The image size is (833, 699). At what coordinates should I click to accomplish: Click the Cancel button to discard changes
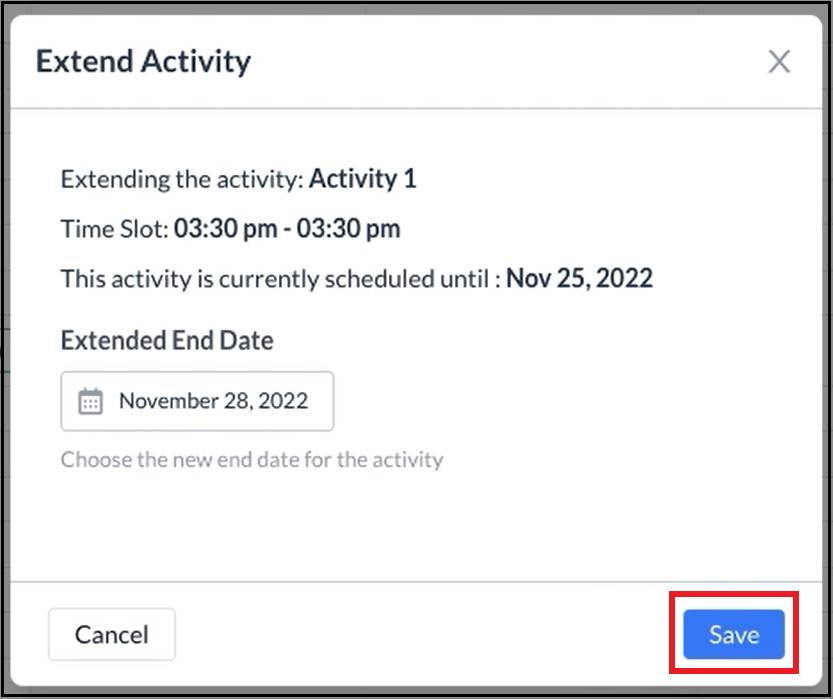point(111,634)
